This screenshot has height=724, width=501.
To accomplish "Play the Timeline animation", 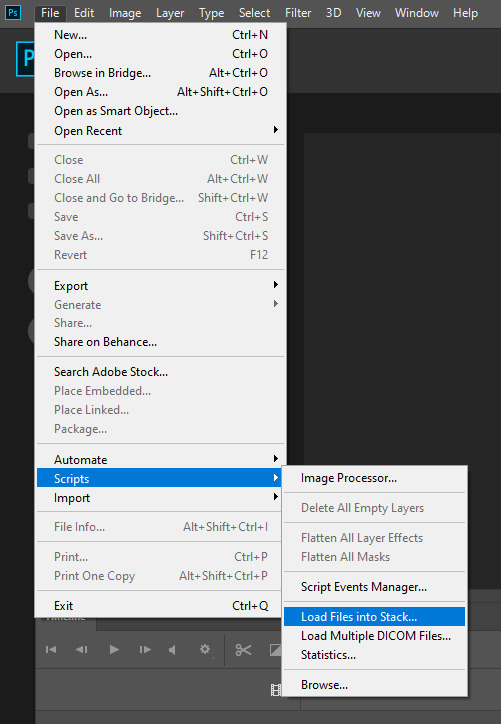I will point(114,650).
